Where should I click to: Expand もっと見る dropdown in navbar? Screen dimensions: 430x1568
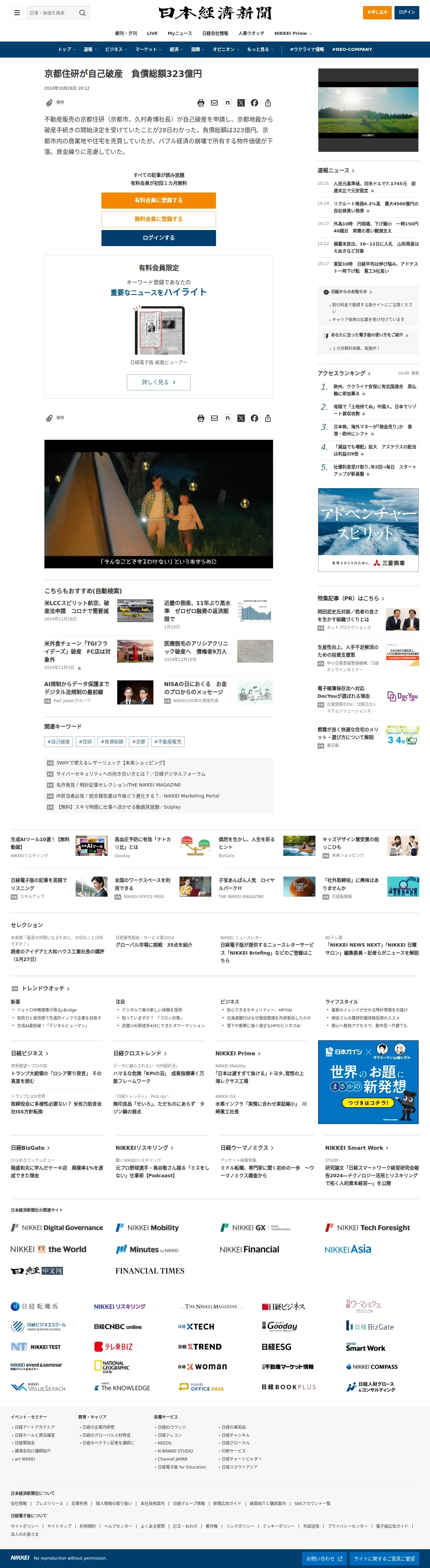pos(260,49)
